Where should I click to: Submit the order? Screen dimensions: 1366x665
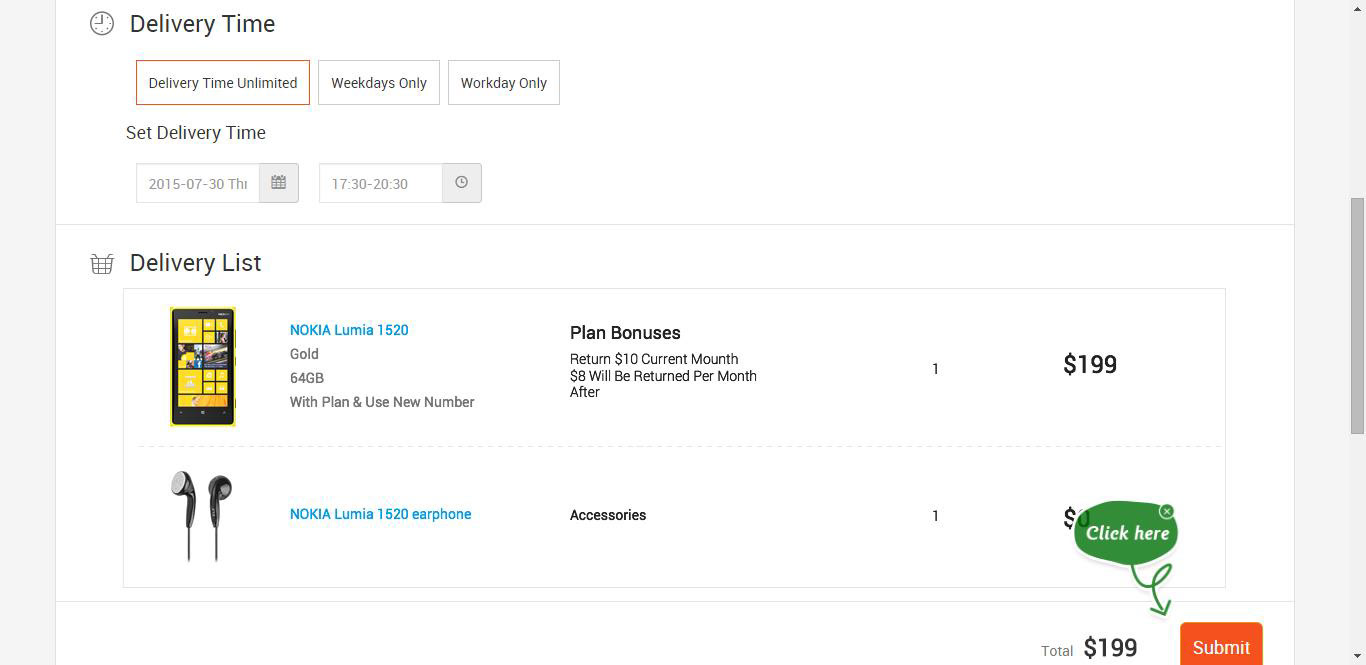(x=1221, y=646)
